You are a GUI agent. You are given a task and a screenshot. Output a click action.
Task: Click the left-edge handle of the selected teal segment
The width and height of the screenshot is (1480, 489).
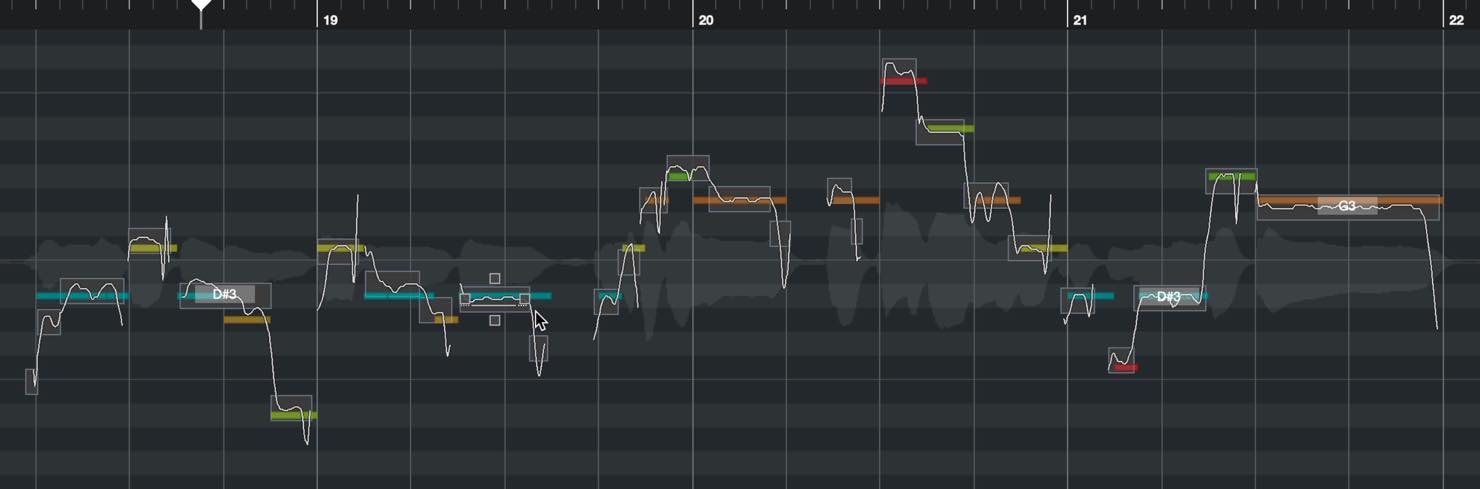465,298
